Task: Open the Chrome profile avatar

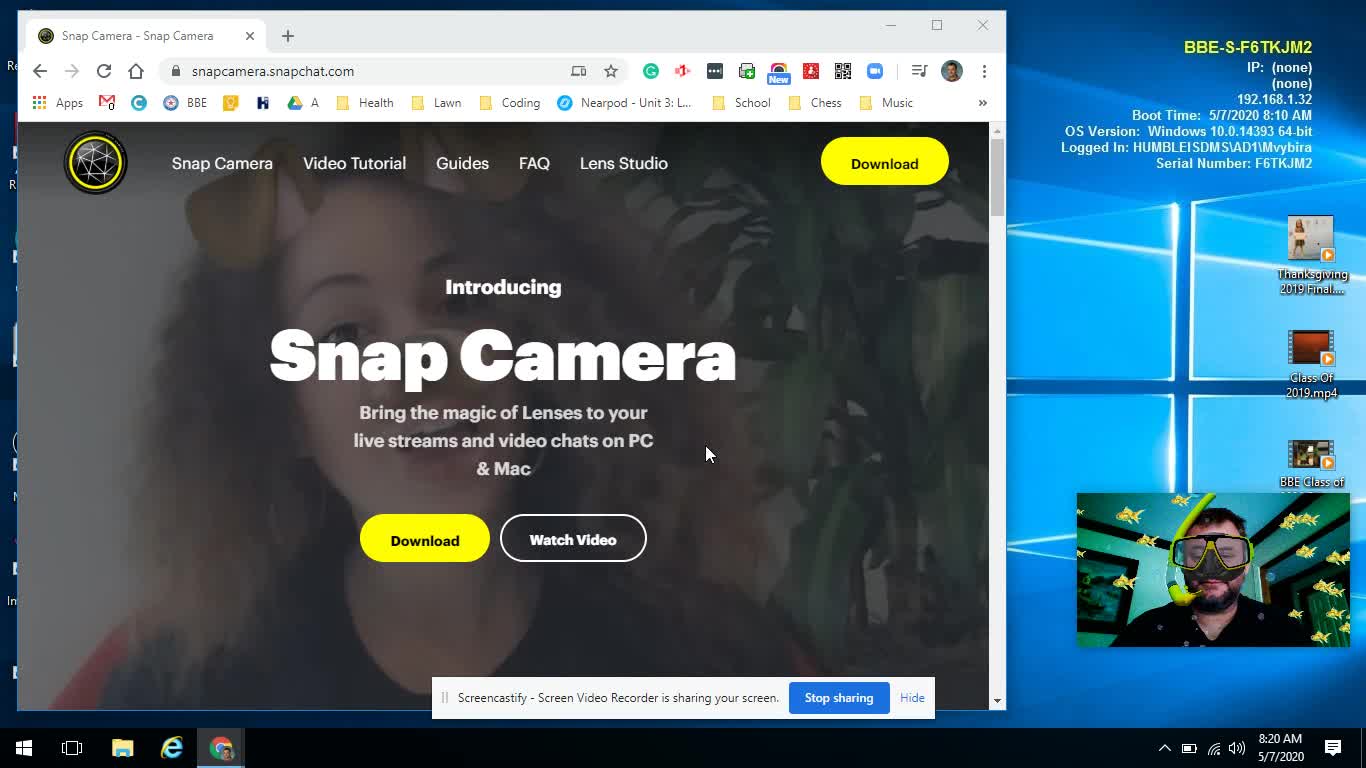Action: click(952, 71)
